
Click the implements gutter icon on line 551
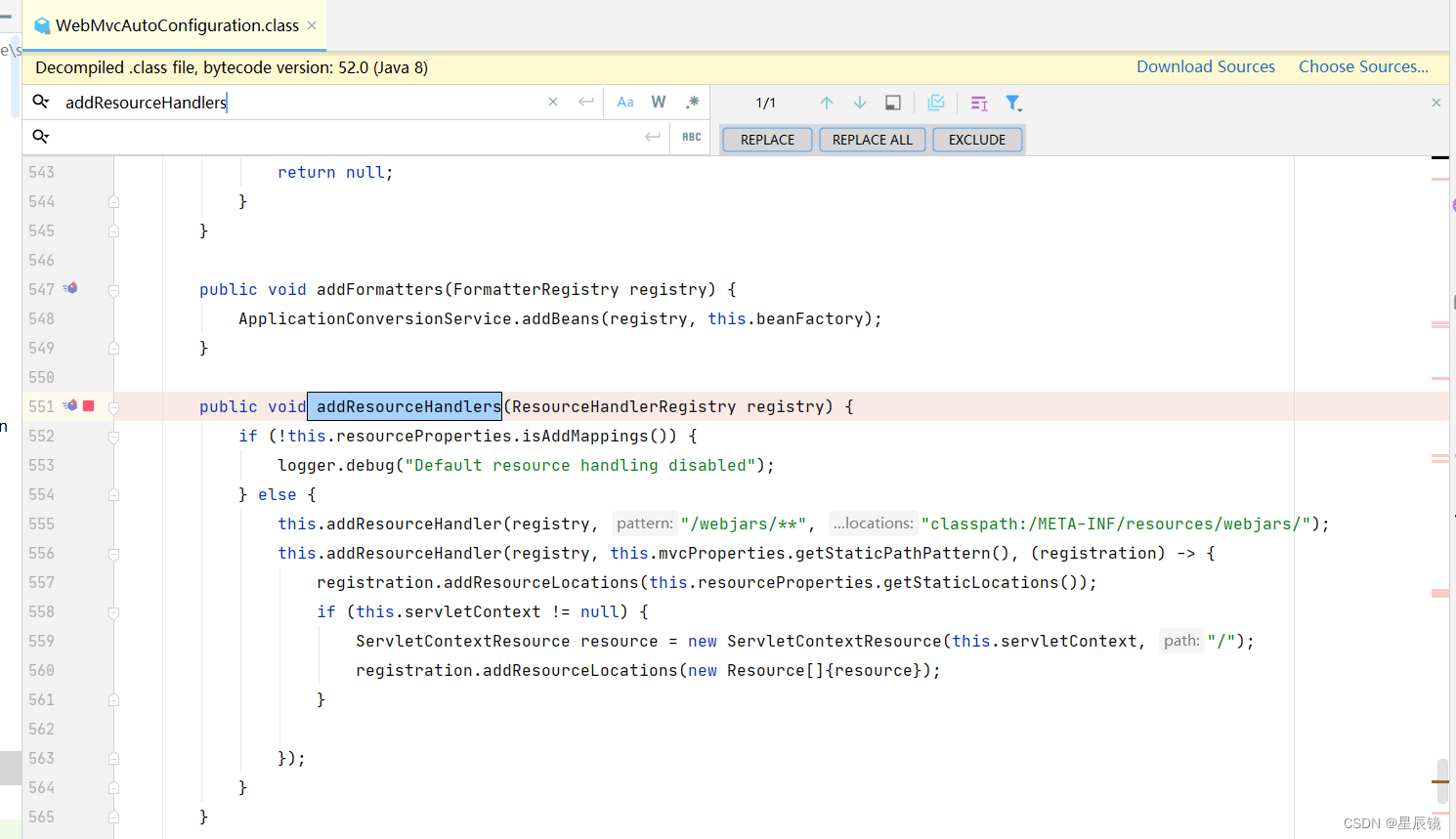click(70, 405)
